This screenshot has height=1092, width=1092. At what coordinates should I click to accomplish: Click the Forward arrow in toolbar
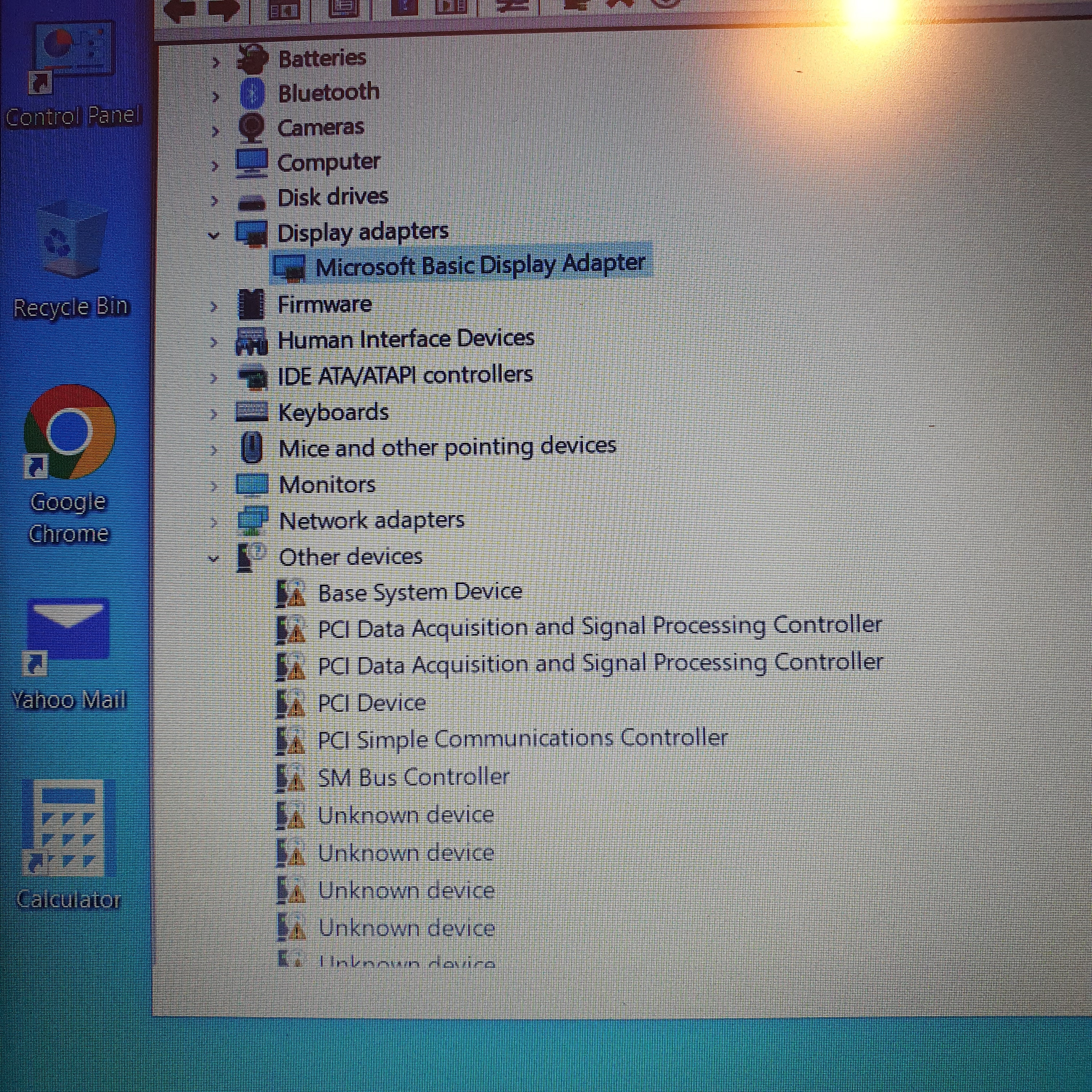tap(224, 8)
